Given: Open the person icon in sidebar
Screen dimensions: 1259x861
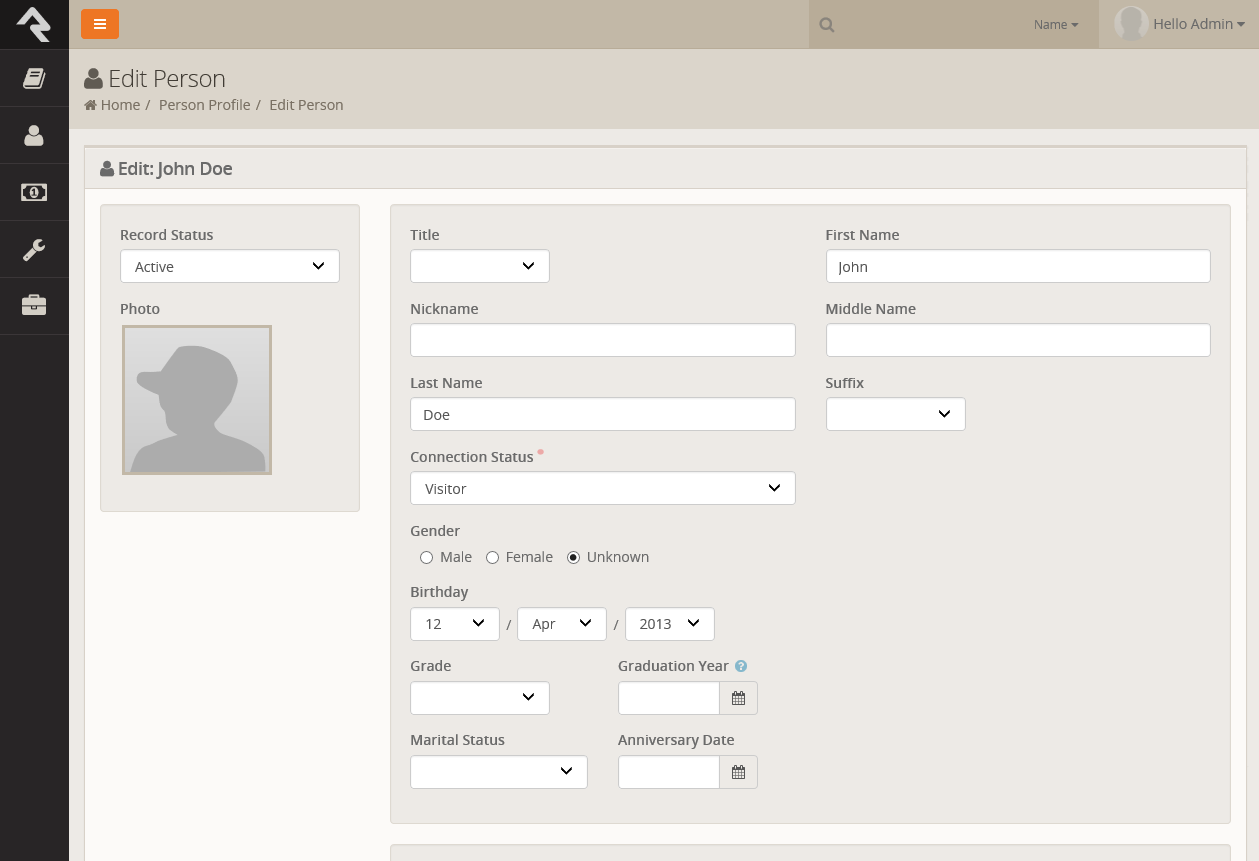Looking at the screenshot, I should tap(34, 135).
